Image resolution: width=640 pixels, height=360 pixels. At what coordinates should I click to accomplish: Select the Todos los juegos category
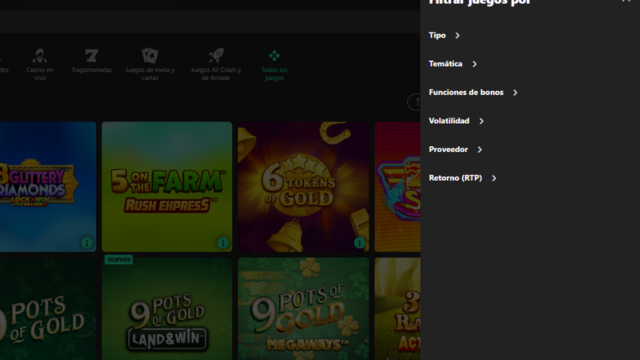(274, 64)
